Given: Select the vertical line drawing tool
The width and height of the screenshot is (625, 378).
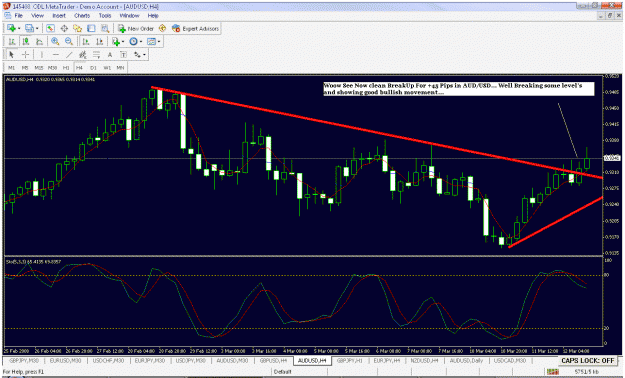Looking at the screenshot, I should (42, 55).
